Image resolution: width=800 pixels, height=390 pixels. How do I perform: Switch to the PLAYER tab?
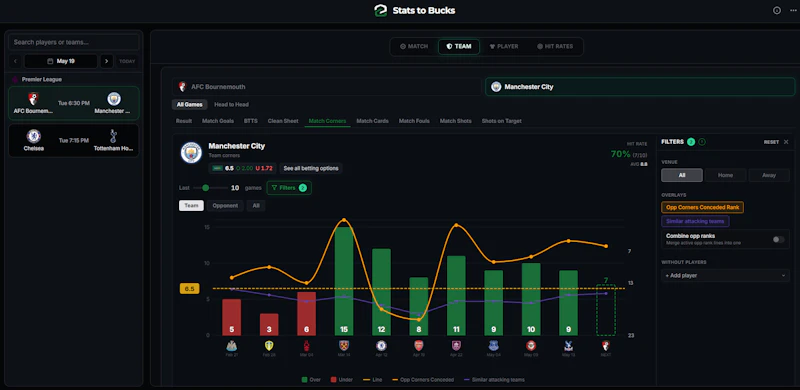pyautogui.click(x=504, y=46)
